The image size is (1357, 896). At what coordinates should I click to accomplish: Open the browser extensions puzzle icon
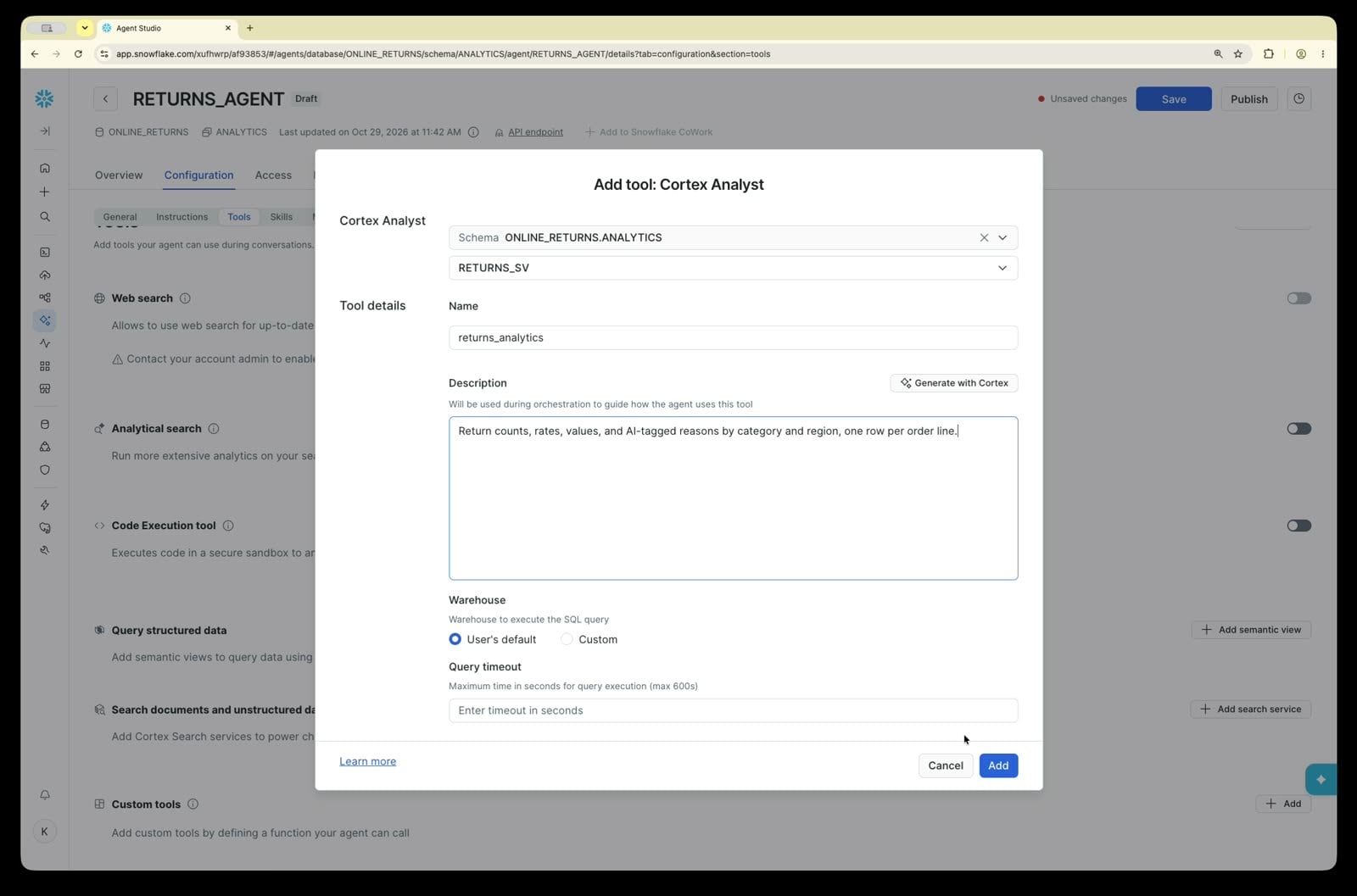tap(1269, 54)
